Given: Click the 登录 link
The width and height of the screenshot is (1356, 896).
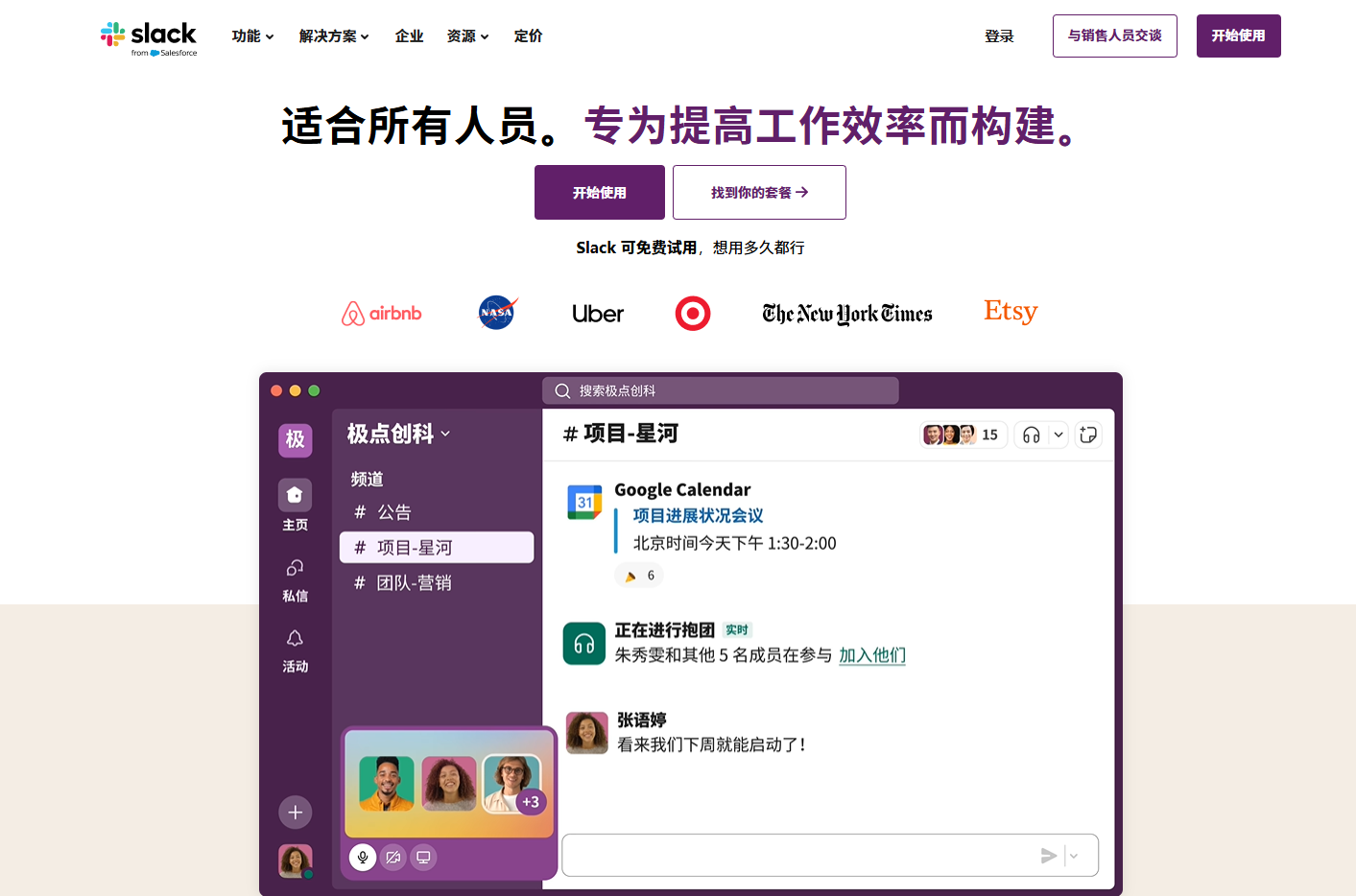Looking at the screenshot, I should (999, 36).
